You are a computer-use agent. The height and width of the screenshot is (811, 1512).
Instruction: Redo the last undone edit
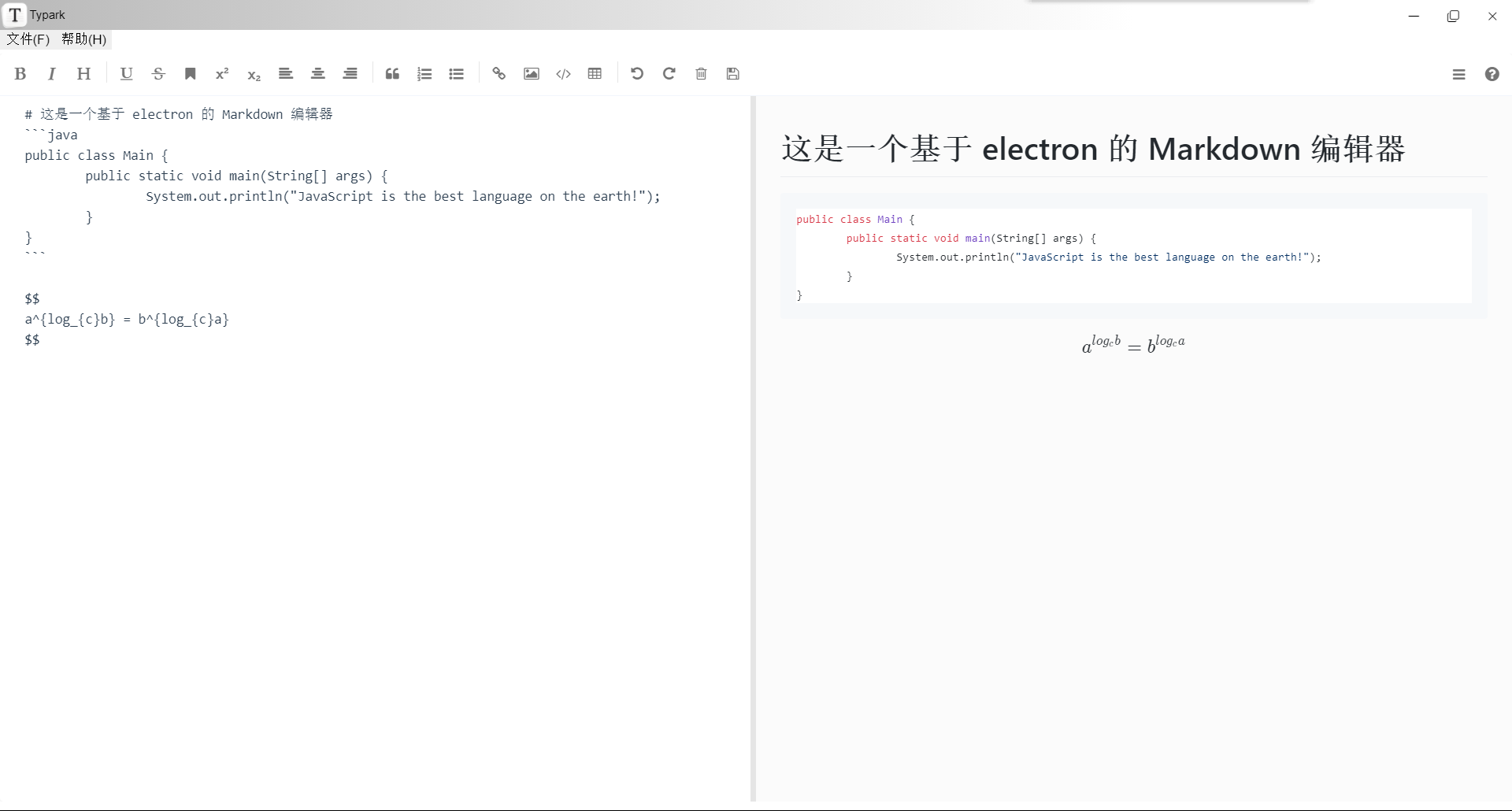[x=669, y=74]
